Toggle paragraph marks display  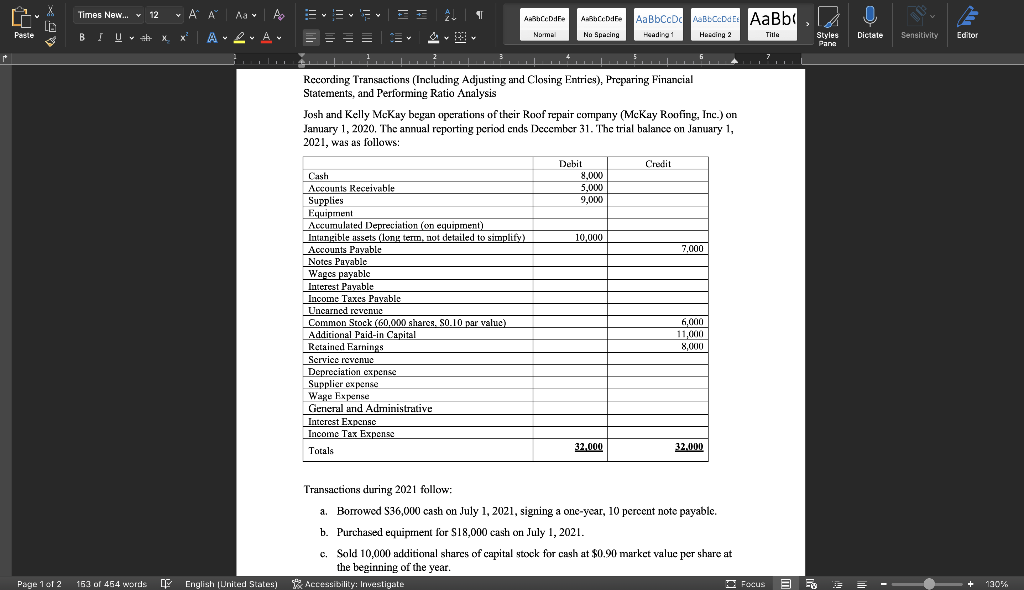coord(479,14)
